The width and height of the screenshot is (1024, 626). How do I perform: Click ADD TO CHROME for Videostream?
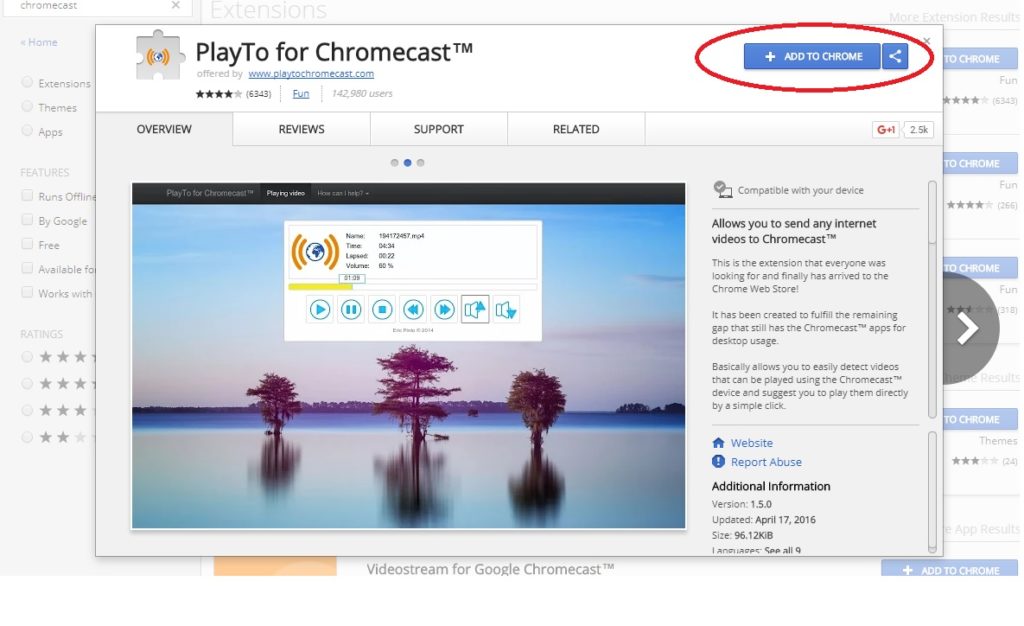pyautogui.click(x=950, y=569)
